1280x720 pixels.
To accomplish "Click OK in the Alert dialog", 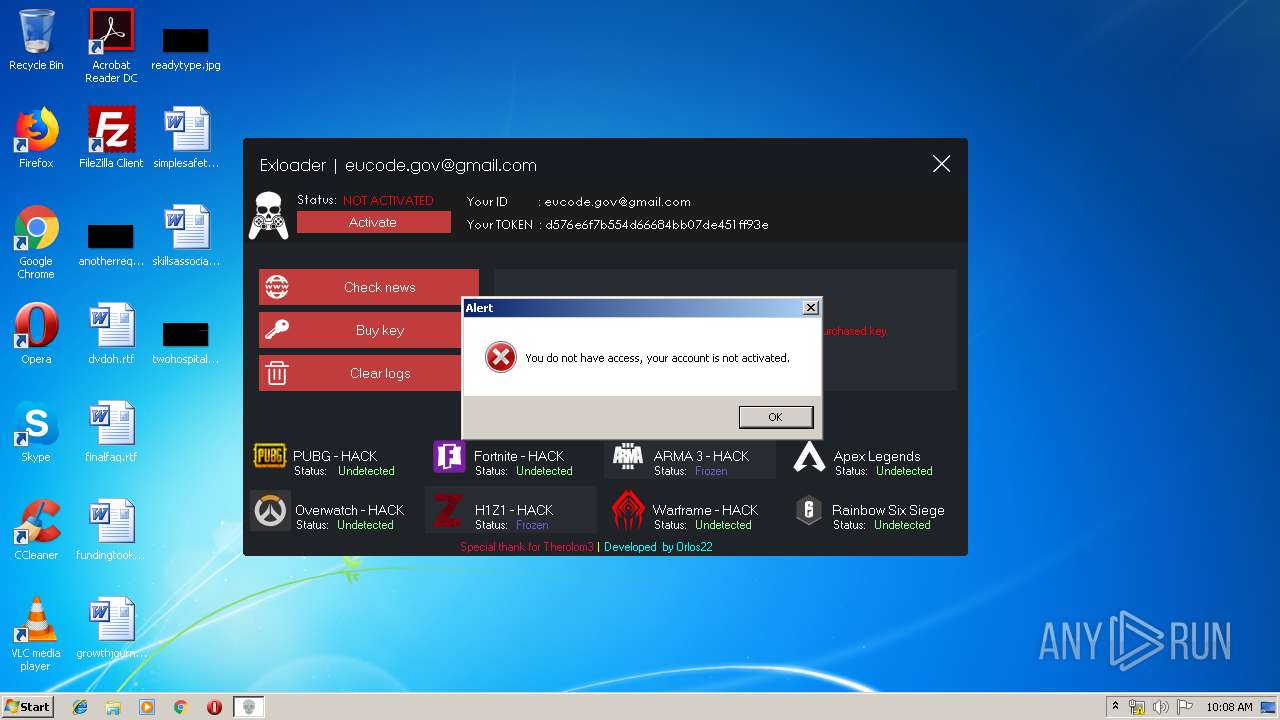I will coord(775,417).
